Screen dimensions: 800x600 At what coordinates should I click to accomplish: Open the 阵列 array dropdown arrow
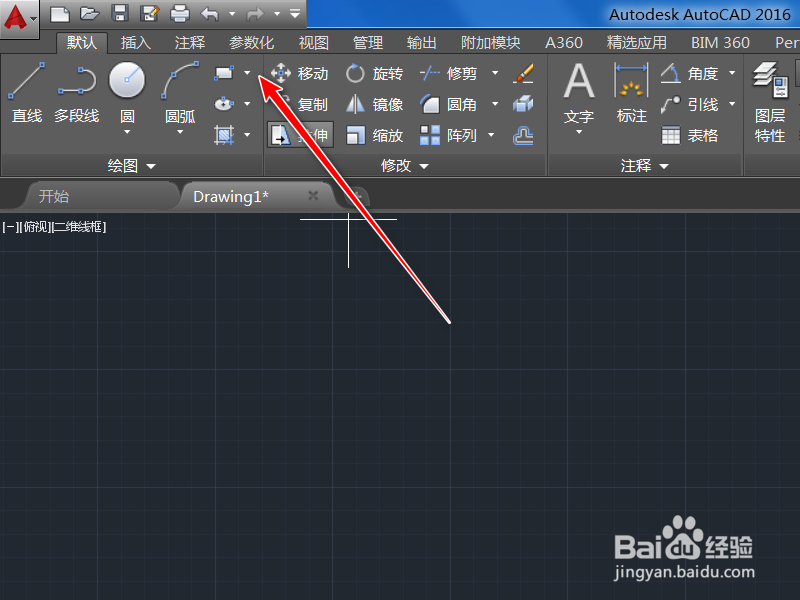(491, 135)
